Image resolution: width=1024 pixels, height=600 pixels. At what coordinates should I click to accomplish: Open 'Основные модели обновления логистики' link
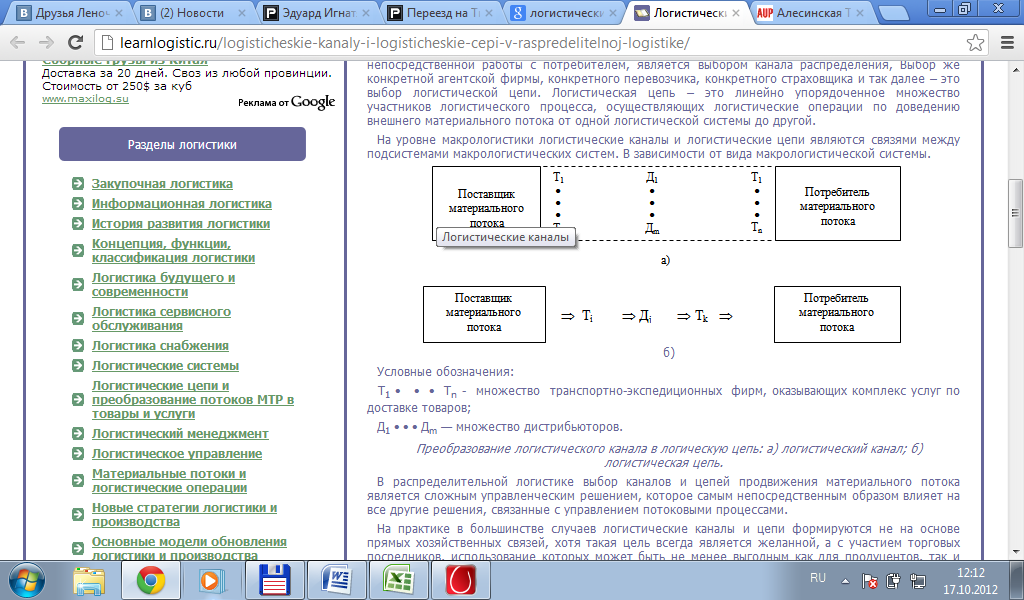tap(189, 548)
